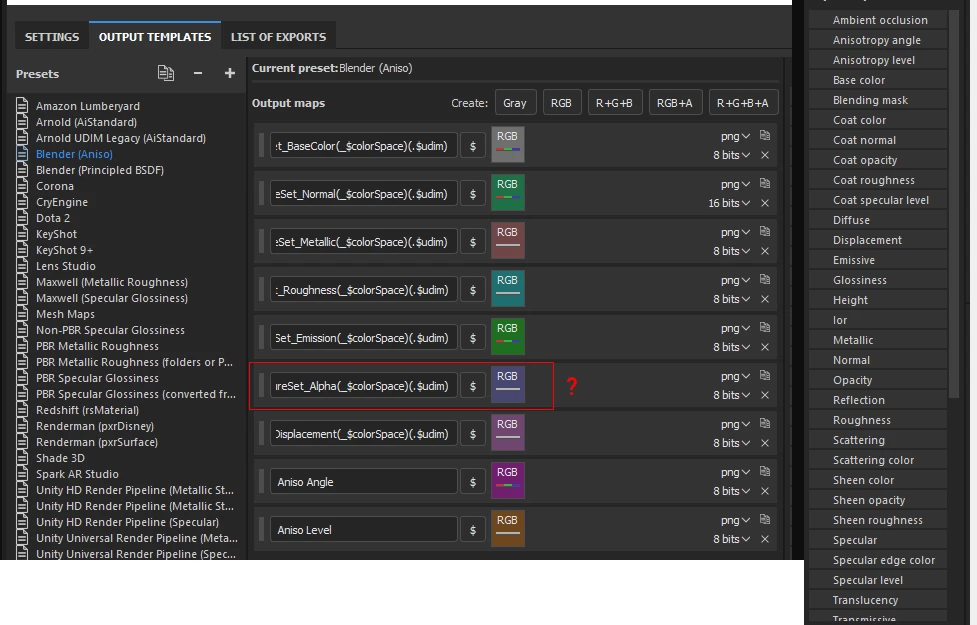The width and height of the screenshot is (977, 625).
Task: Delete the Aniso Level output map
Action: tap(765, 539)
